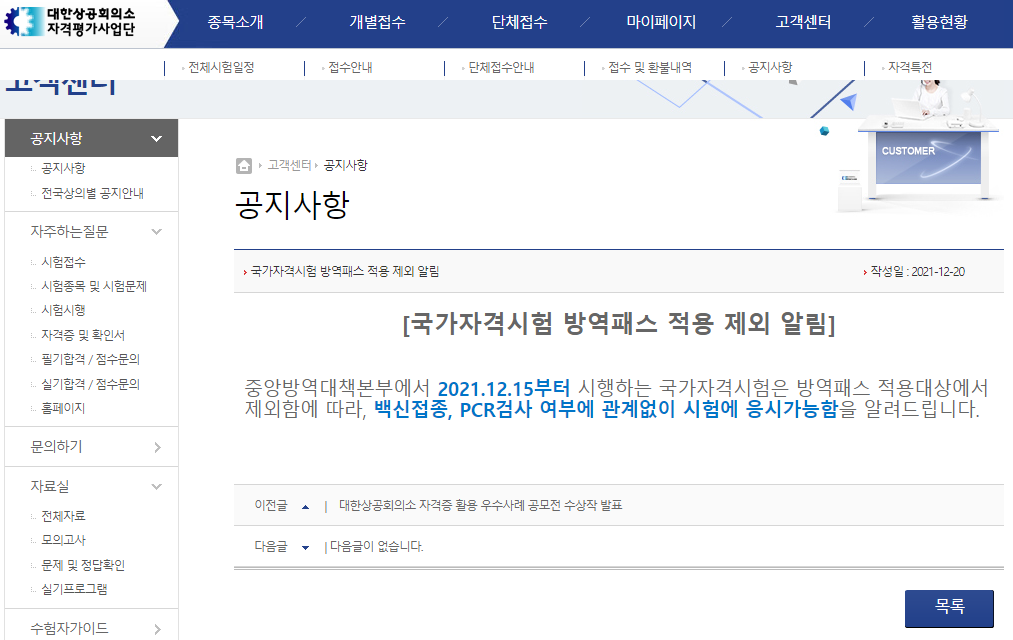Open 단체접수안내 submenu link

(501, 67)
